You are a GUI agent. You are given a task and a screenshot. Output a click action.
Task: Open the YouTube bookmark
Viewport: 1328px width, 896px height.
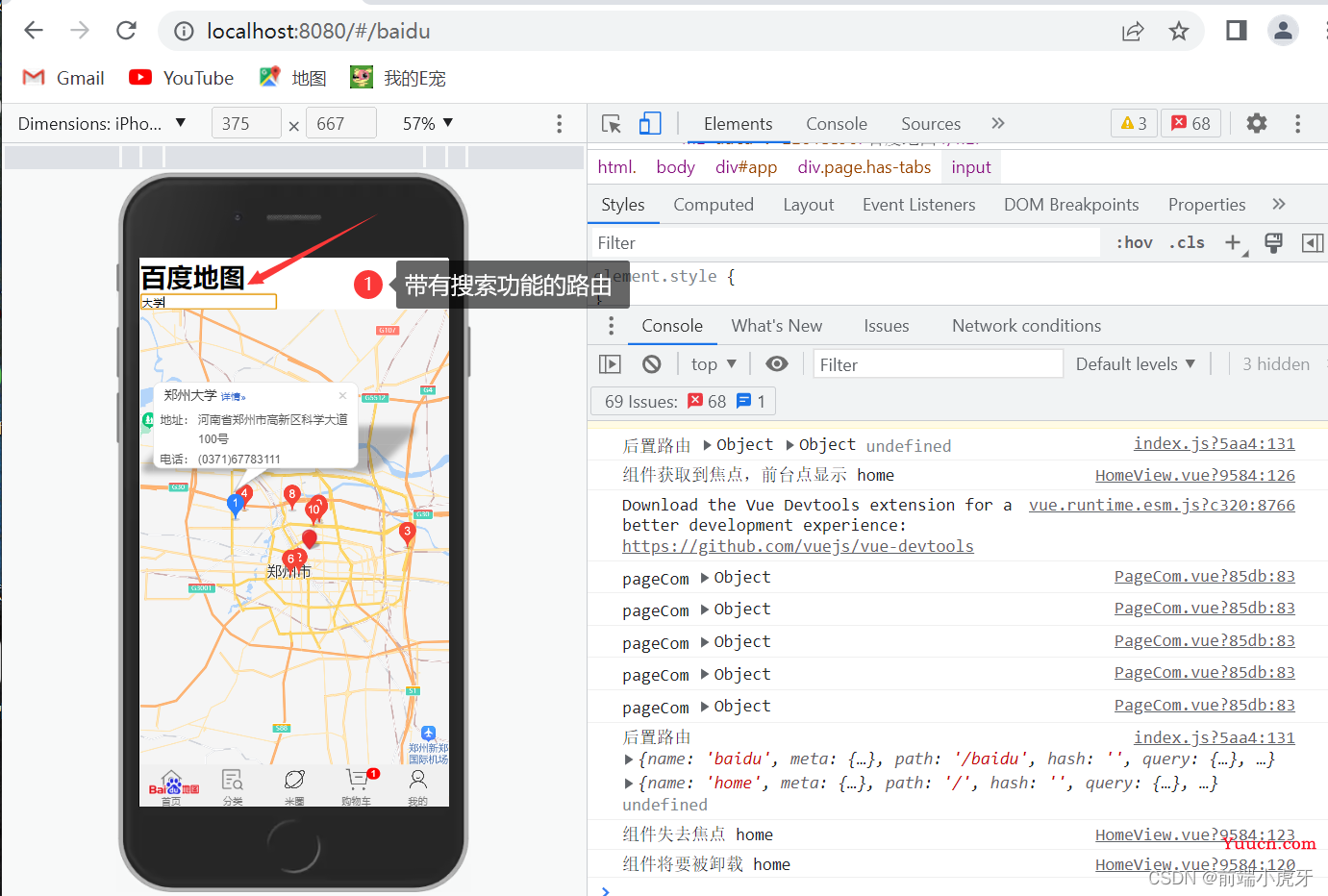[181, 78]
